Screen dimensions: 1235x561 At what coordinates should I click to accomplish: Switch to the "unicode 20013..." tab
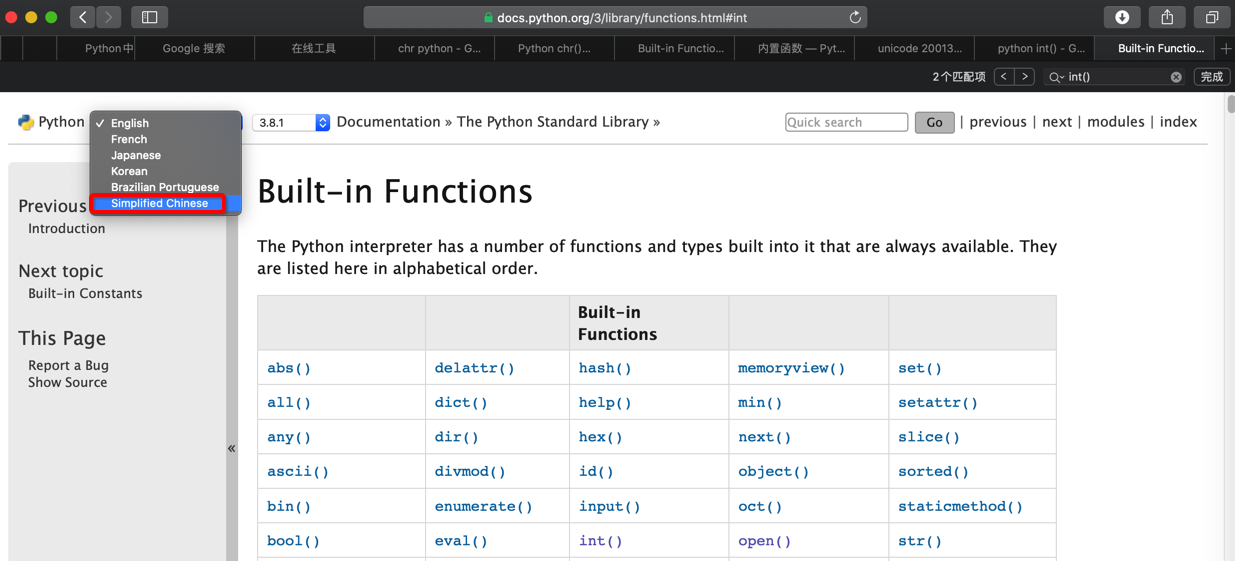(919, 48)
